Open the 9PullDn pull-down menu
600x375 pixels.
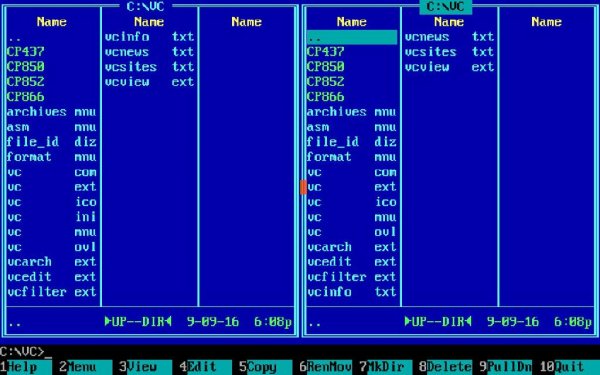(506, 367)
